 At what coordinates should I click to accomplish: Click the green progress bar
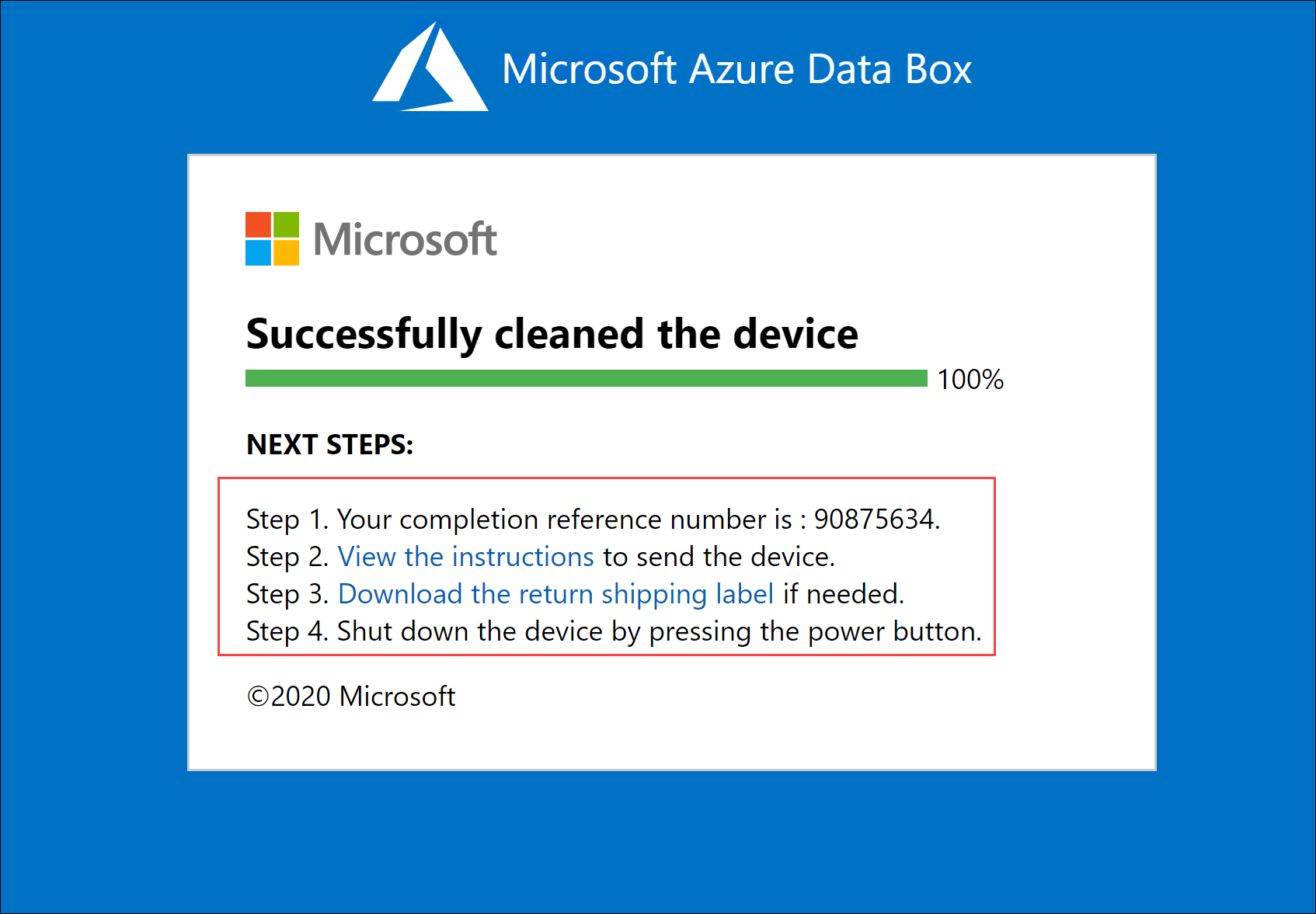coord(587,378)
